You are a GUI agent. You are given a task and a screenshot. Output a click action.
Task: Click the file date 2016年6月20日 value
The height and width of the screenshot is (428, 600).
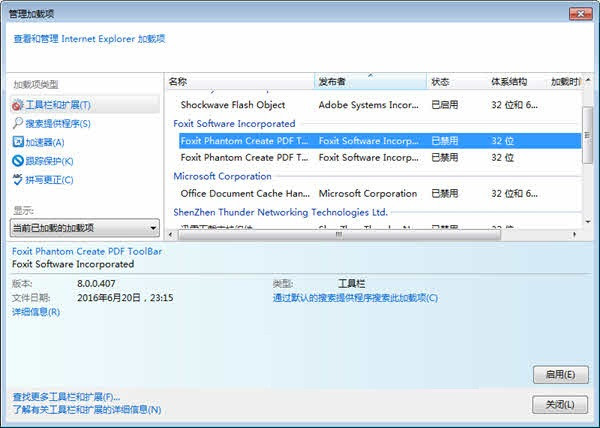click(x=125, y=298)
